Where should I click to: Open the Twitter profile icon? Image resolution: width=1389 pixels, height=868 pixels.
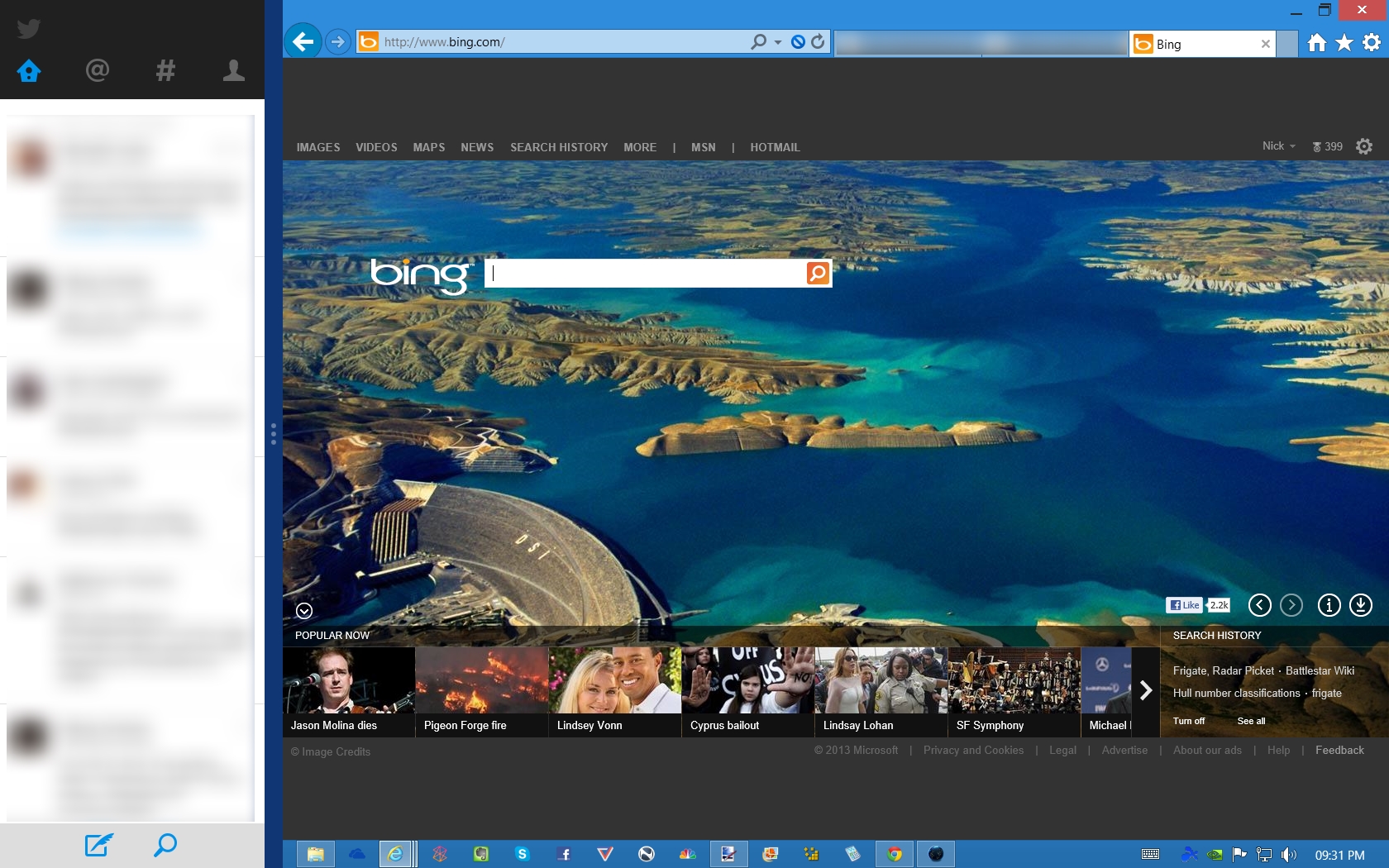233,71
